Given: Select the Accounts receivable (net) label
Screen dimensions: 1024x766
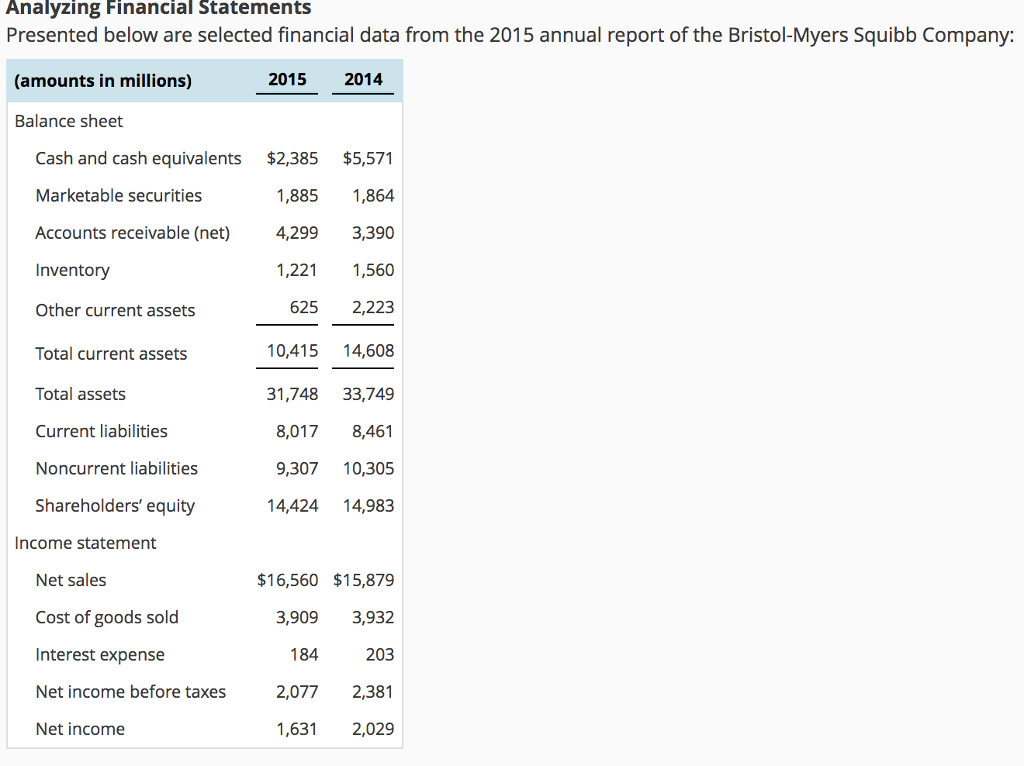Looking at the screenshot, I should click(x=130, y=232).
